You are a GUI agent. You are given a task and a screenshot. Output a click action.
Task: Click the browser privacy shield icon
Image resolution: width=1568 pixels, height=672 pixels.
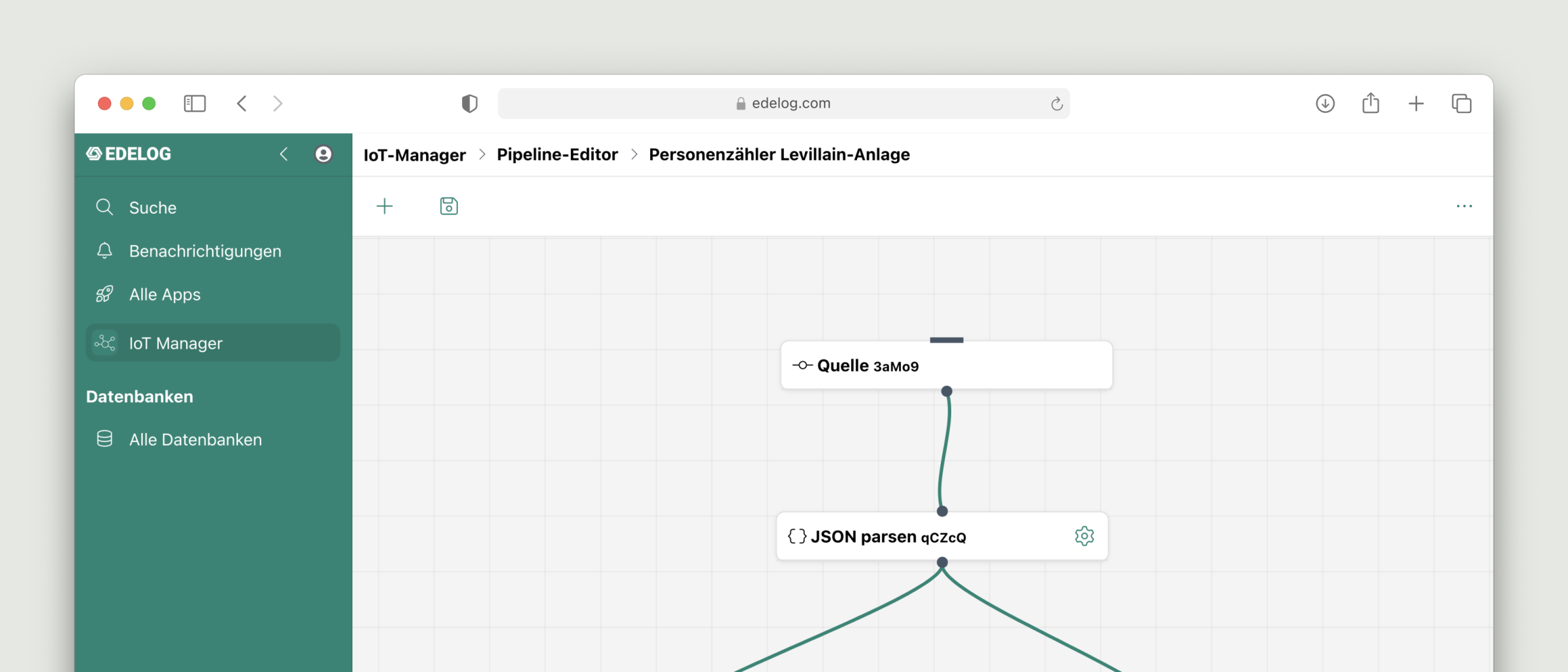(469, 103)
